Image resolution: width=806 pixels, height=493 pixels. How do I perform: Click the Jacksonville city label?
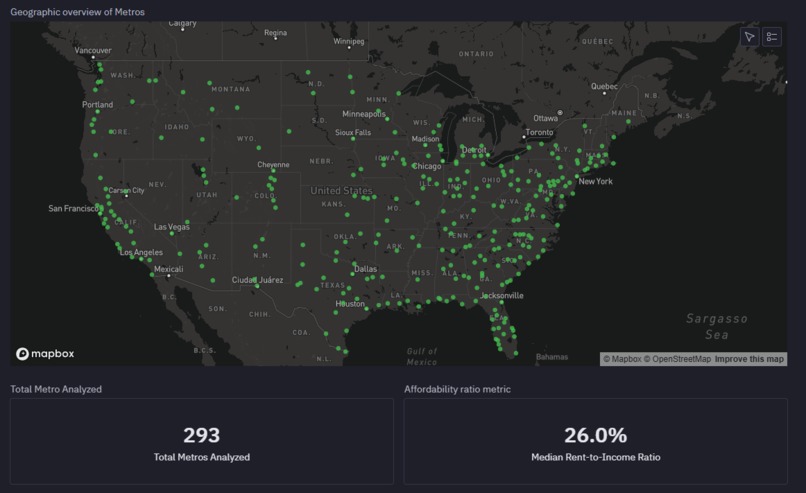point(502,296)
